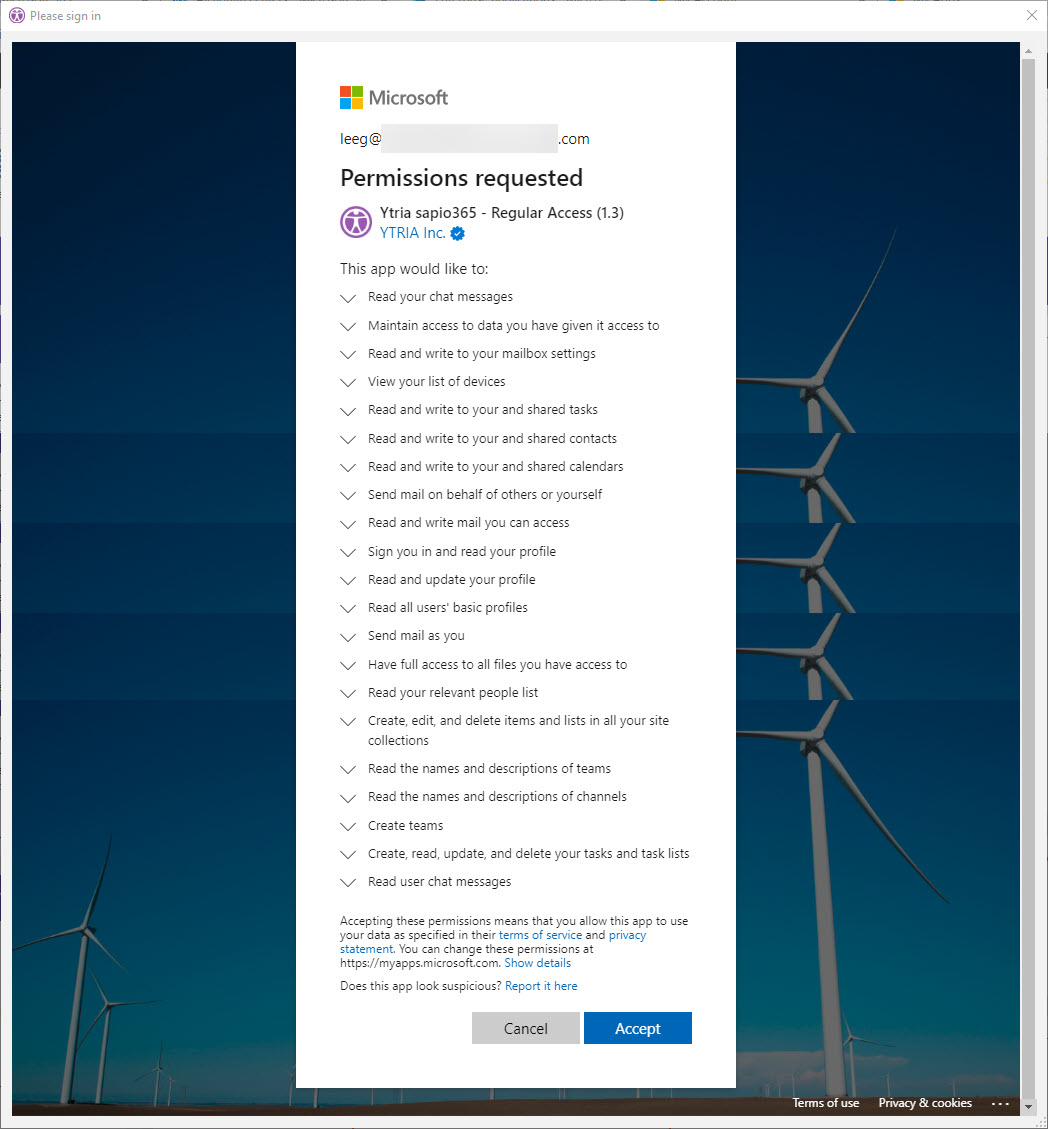This screenshot has width=1048, height=1129.
Task: Click the title bar sapio365 icon
Action: 17,16
